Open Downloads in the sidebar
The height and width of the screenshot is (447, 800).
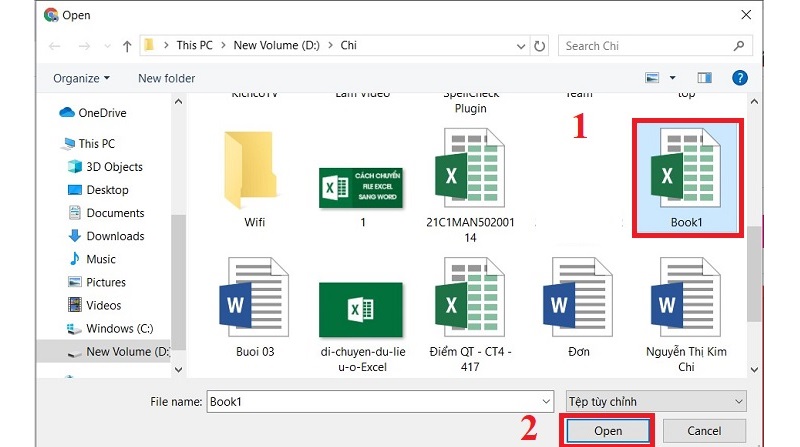coord(106,236)
